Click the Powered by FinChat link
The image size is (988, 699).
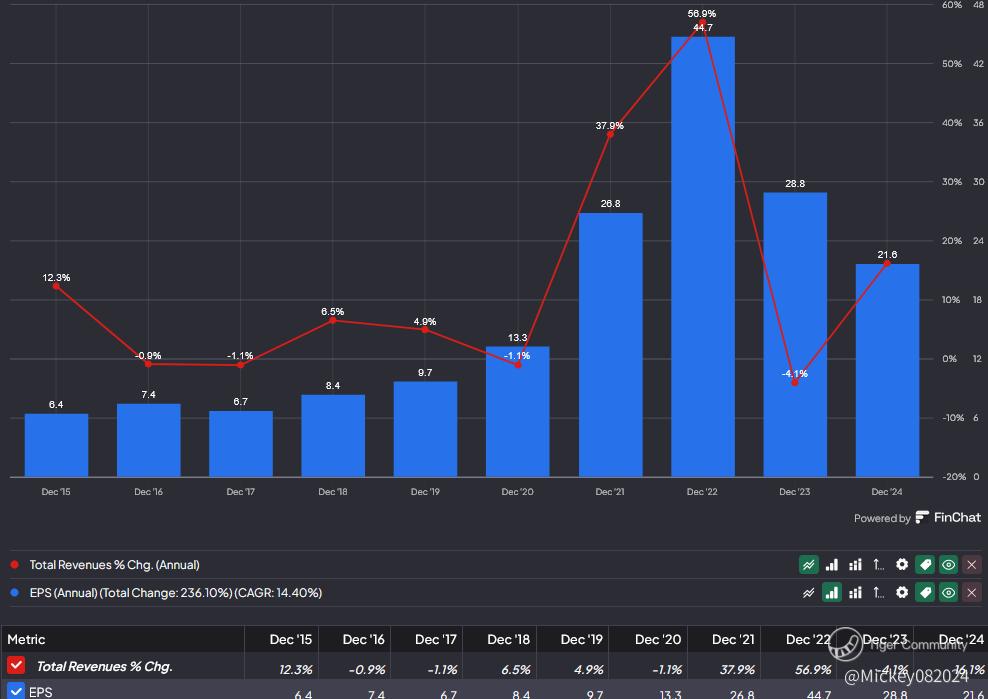pyautogui.click(x=917, y=518)
